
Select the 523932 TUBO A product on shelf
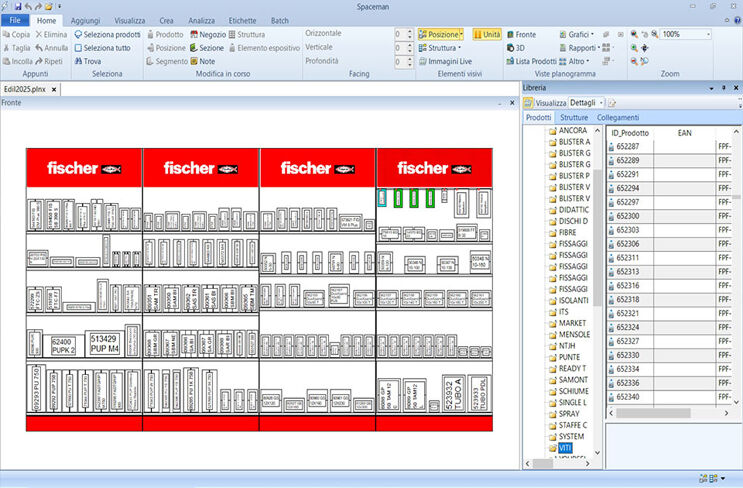(x=453, y=393)
